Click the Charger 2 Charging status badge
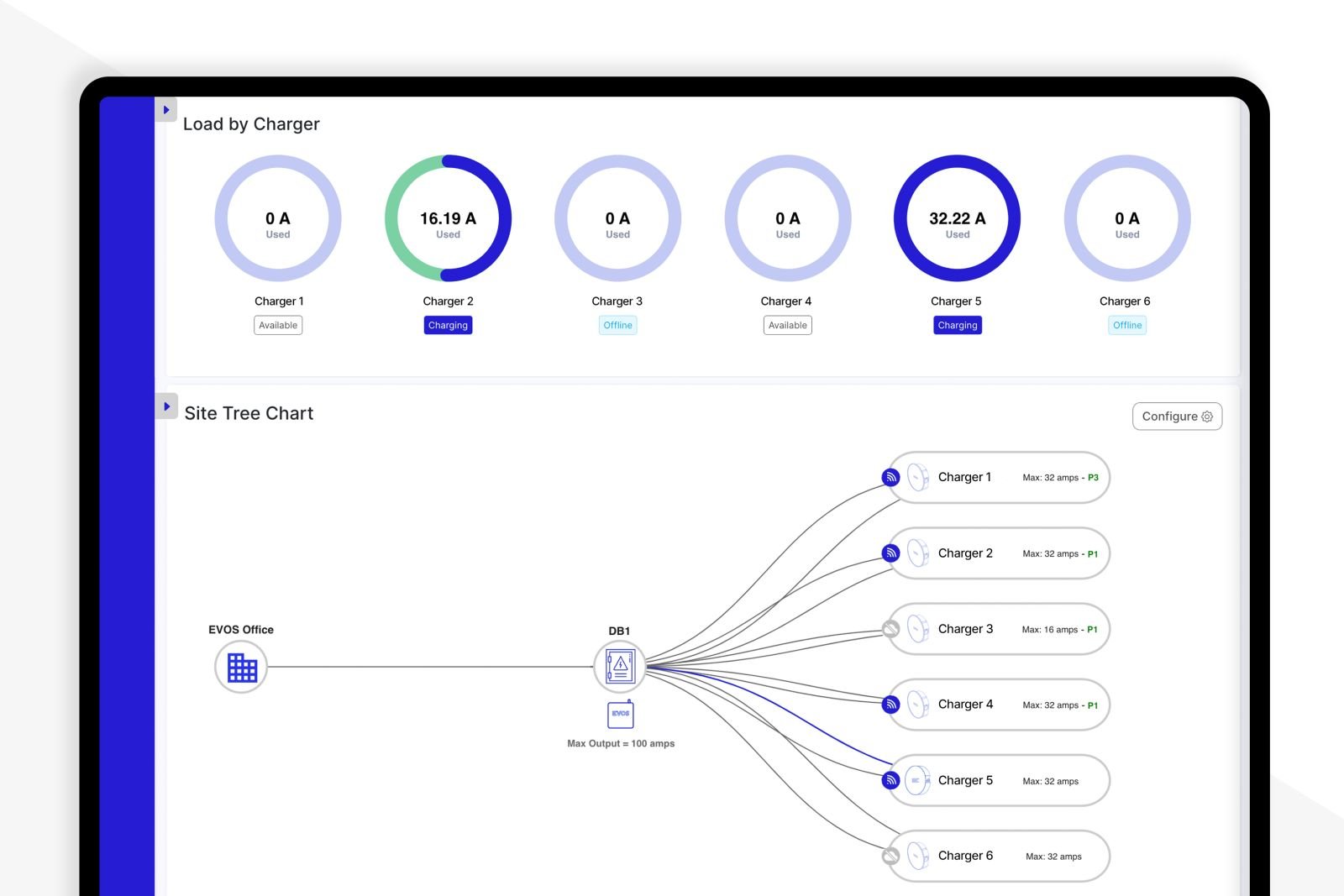The image size is (1344, 896). (x=448, y=325)
